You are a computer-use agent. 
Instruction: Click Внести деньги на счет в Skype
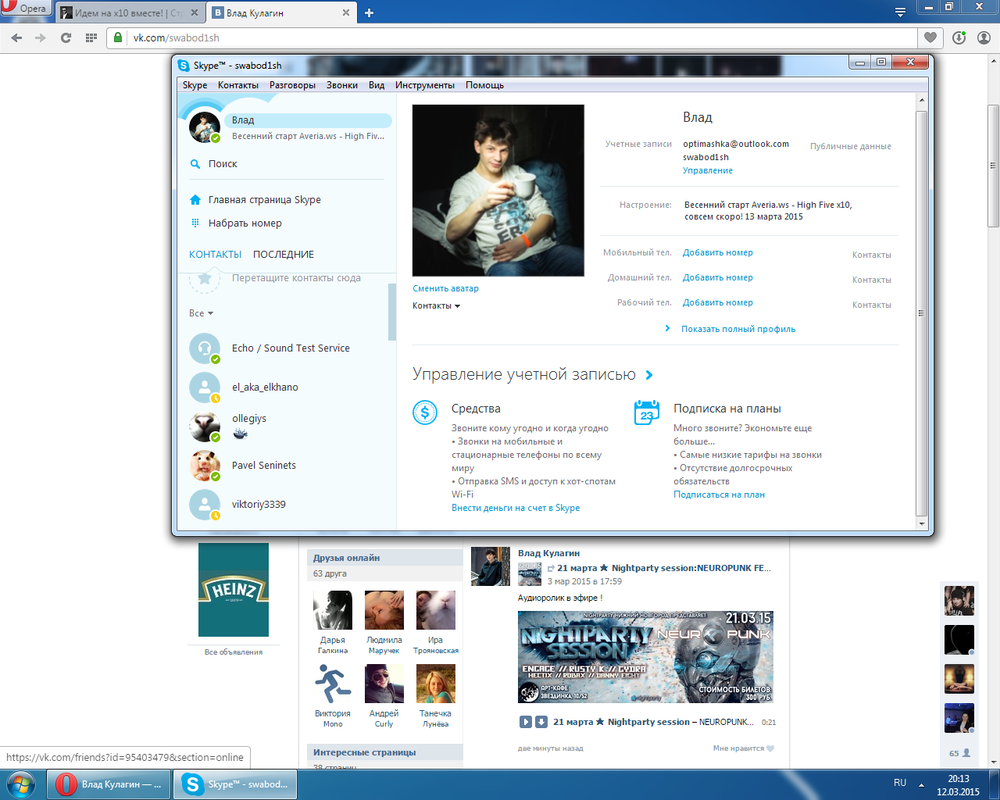pyautogui.click(x=515, y=508)
